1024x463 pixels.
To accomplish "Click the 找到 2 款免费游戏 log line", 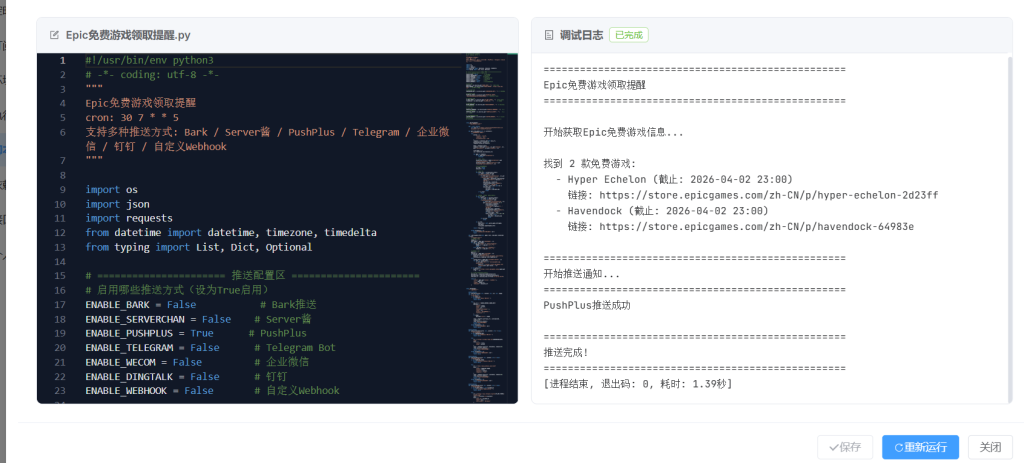I will pyautogui.click(x=590, y=164).
